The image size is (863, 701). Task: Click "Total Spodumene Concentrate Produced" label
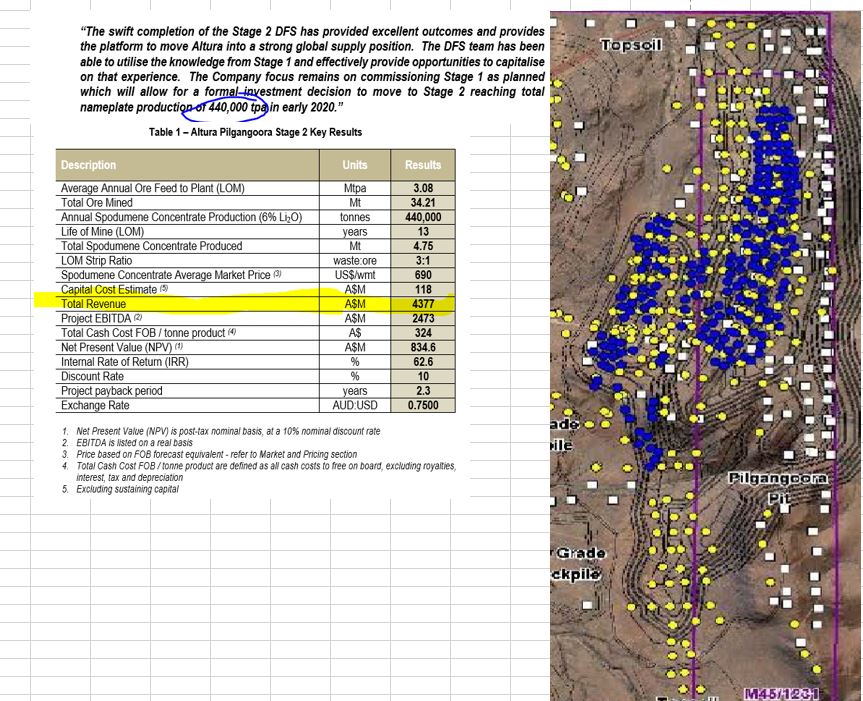[x=151, y=246]
